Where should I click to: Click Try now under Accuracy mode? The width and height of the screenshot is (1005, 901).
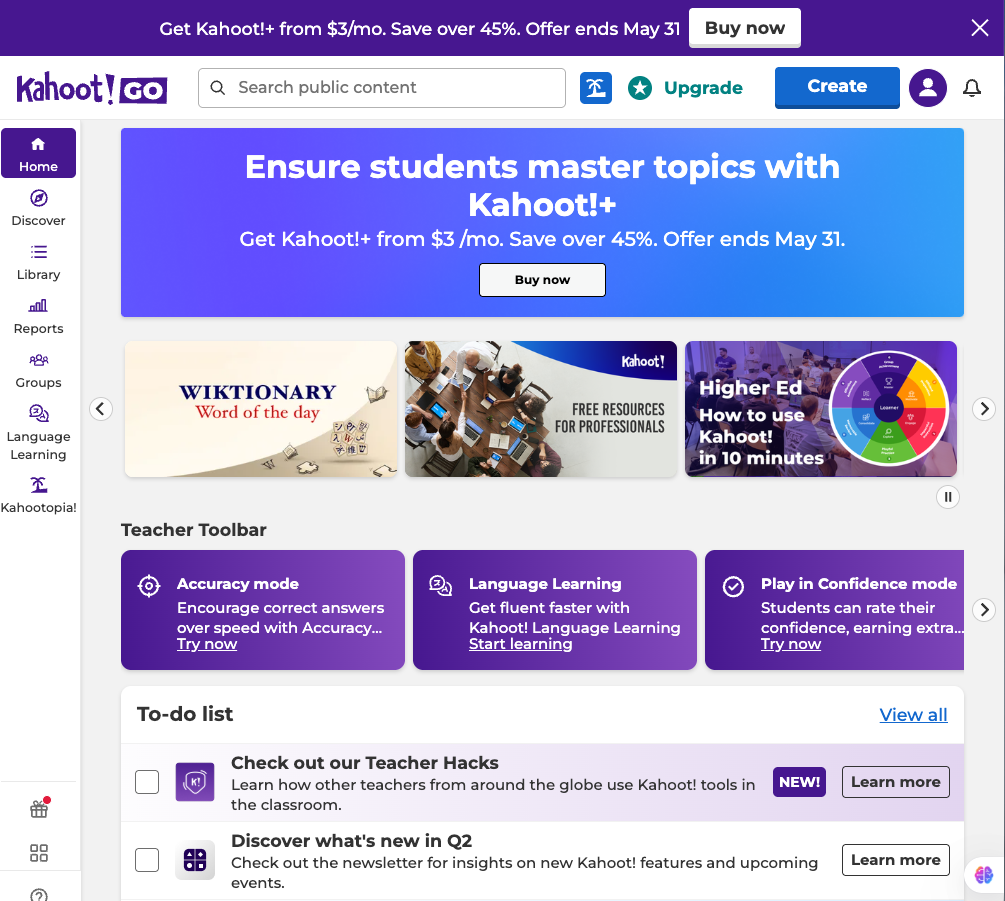pos(207,644)
